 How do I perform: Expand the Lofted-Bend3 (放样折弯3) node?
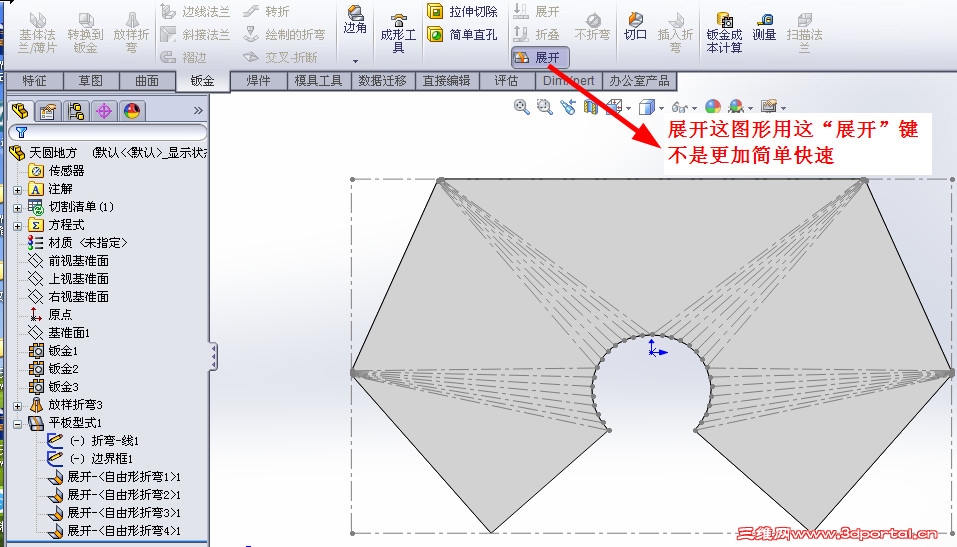coord(18,406)
